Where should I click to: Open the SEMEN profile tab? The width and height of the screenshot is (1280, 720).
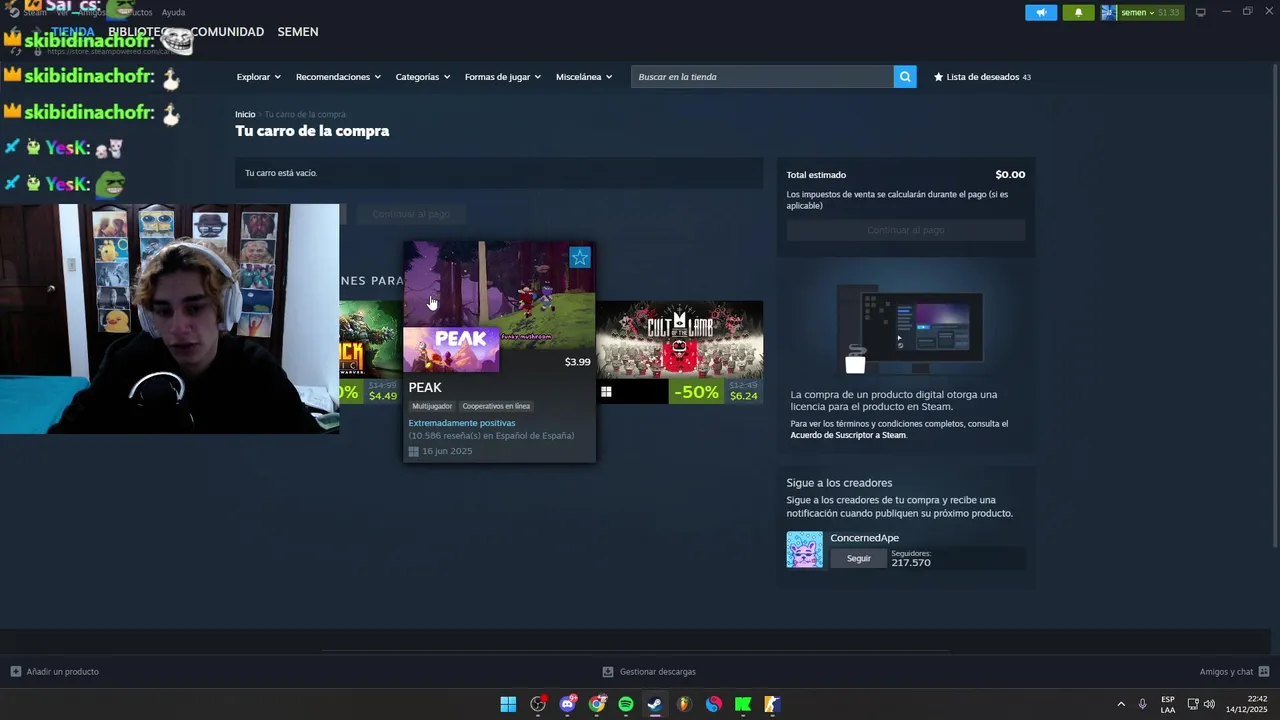pyautogui.click(x=298, y=32)
